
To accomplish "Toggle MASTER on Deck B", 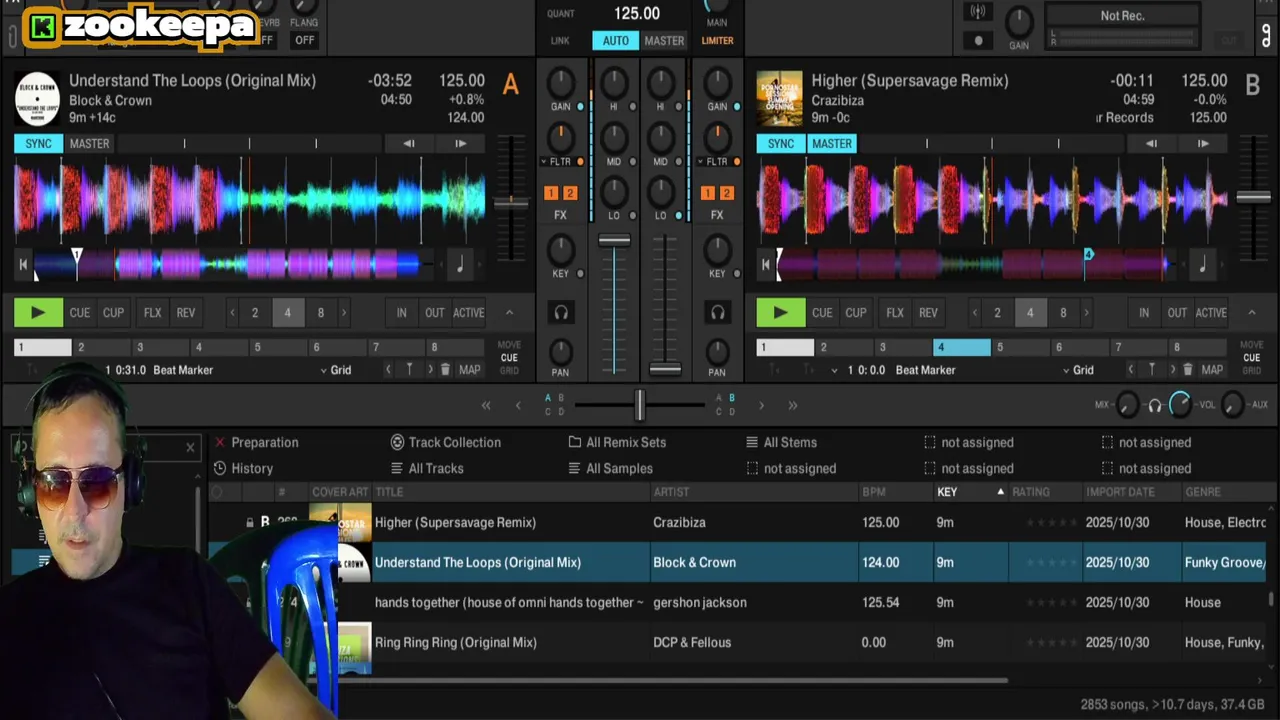I will pyautogui.click(x=831, y=144).
